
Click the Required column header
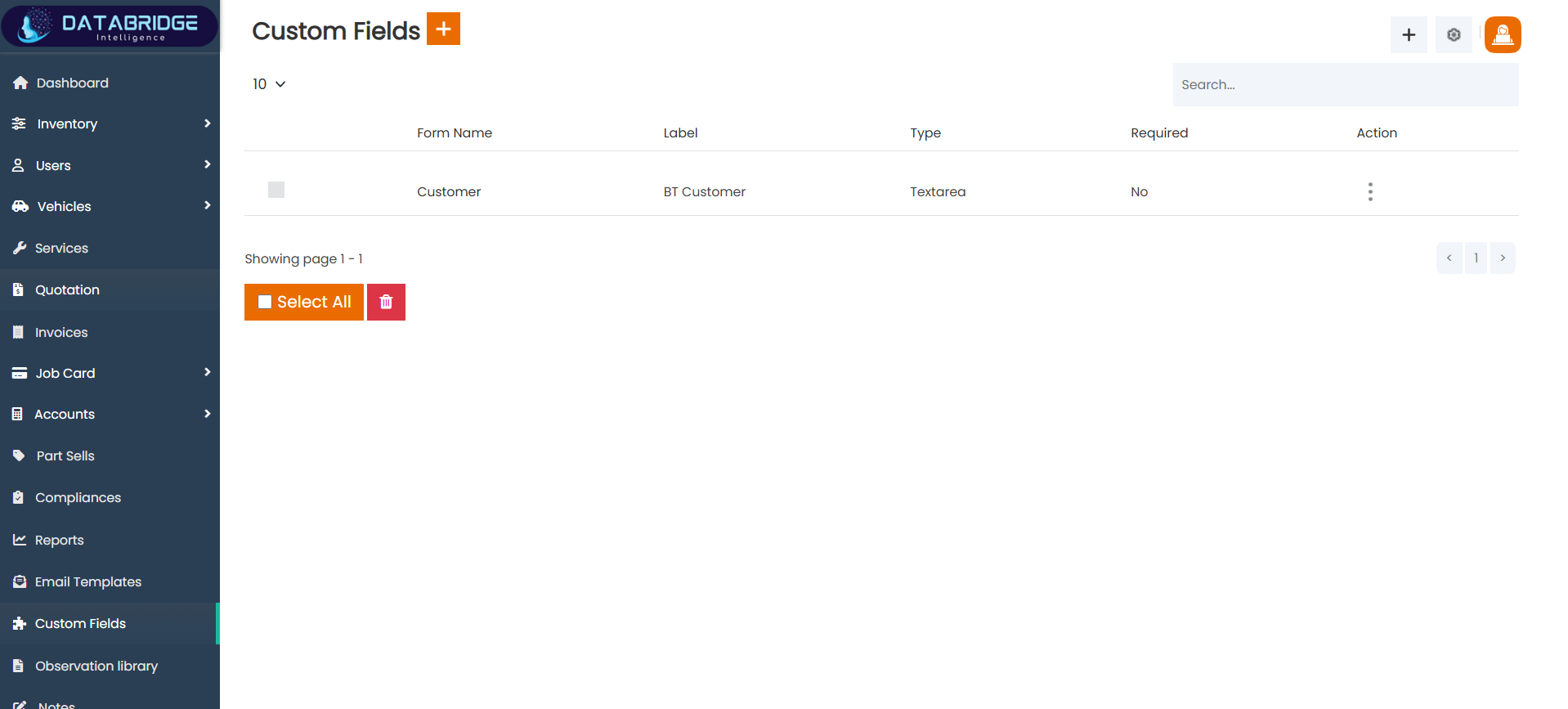(1159, 132)
